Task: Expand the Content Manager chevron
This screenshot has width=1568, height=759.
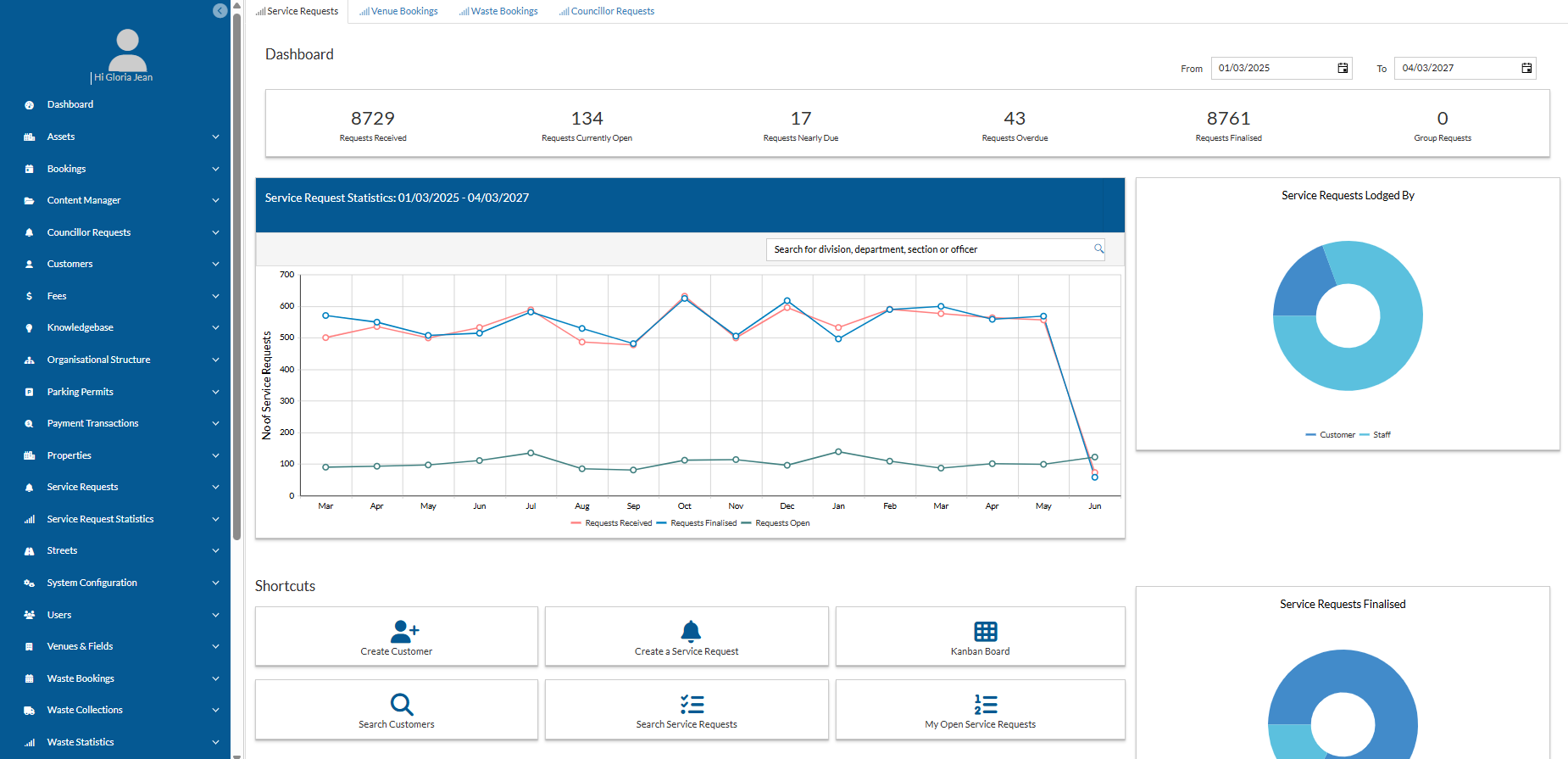Action: pos(215,201)
